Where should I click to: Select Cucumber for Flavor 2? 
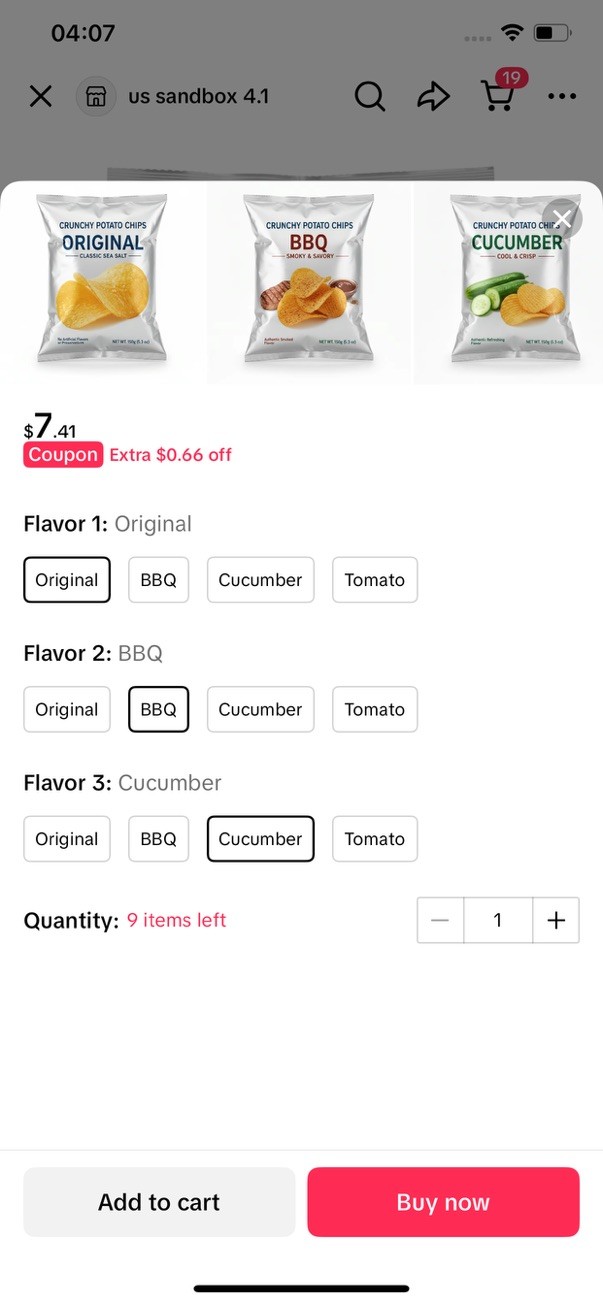tap(260, 709)
